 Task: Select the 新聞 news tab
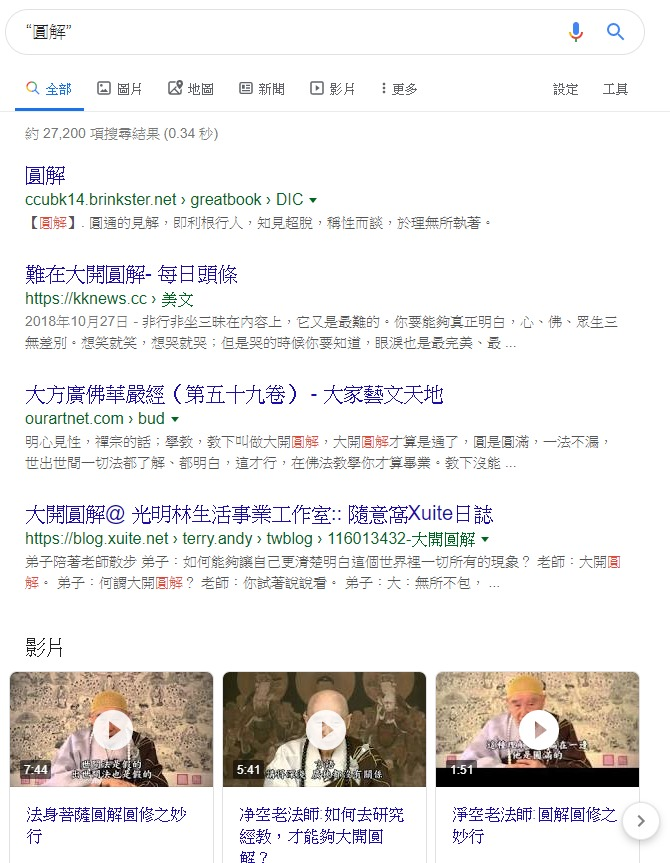262,89
